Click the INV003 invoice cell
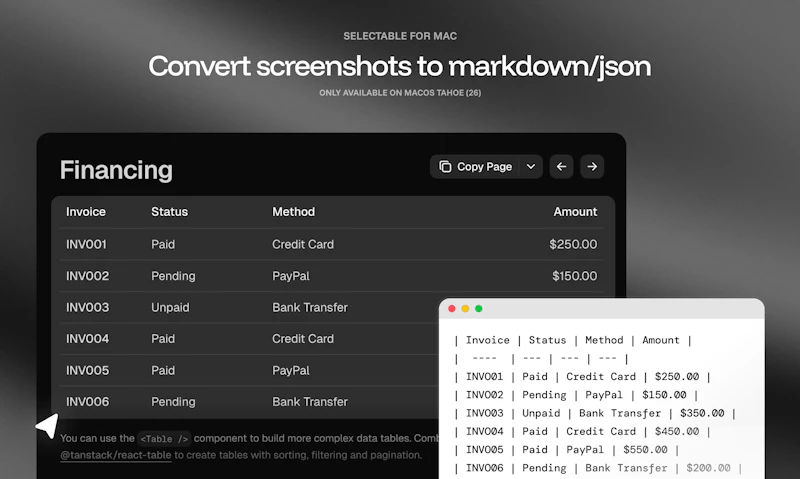800x479 pixels. pos(87,308)
